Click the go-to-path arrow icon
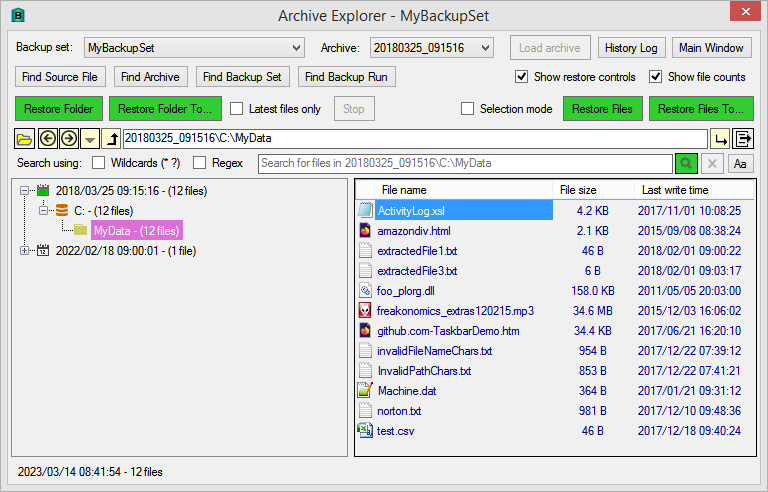Viewport: 768px width, 492px height. point(720,139)
